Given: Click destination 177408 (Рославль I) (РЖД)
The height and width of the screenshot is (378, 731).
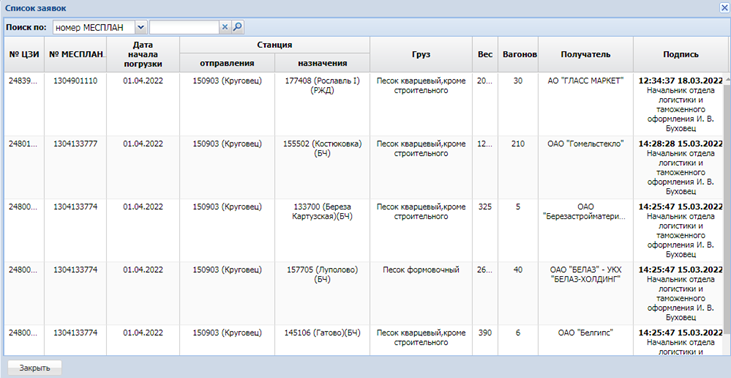Looking at the screenshot, I should [322, 85].
